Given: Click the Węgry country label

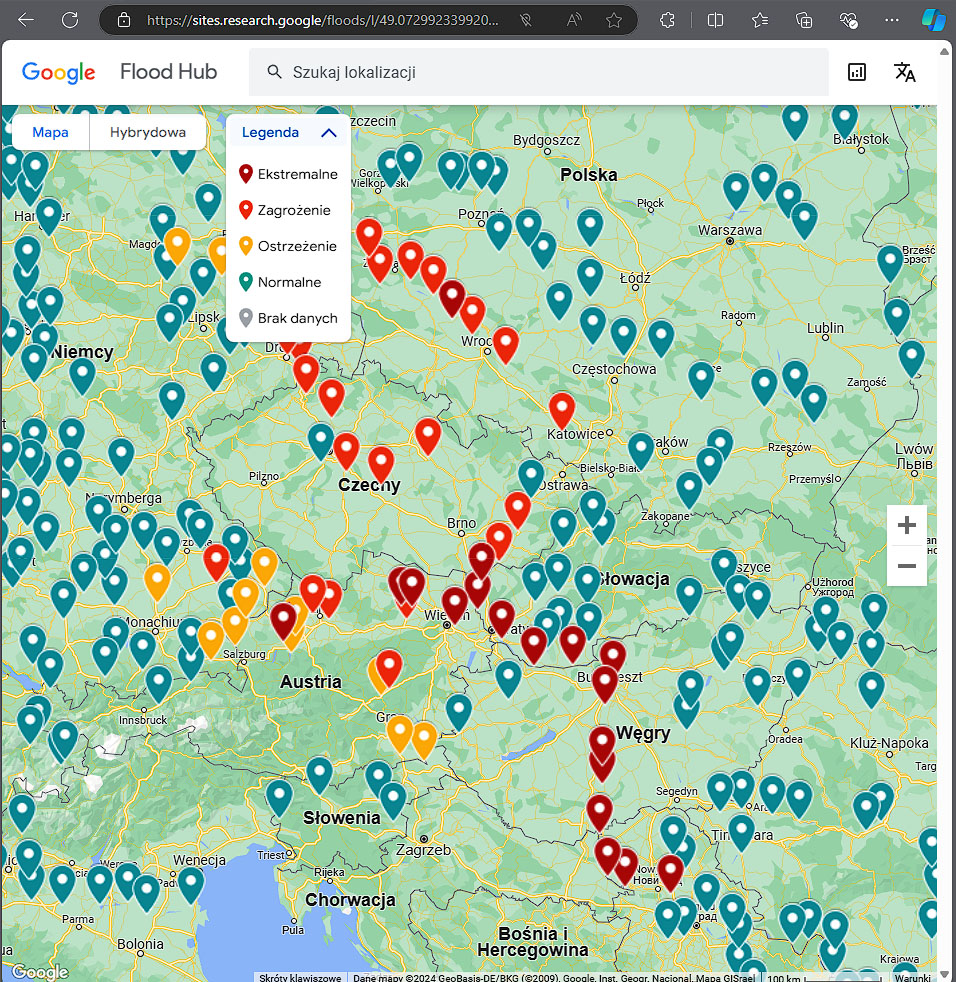Looking at the screenshot, I should [x=643, y=733].
